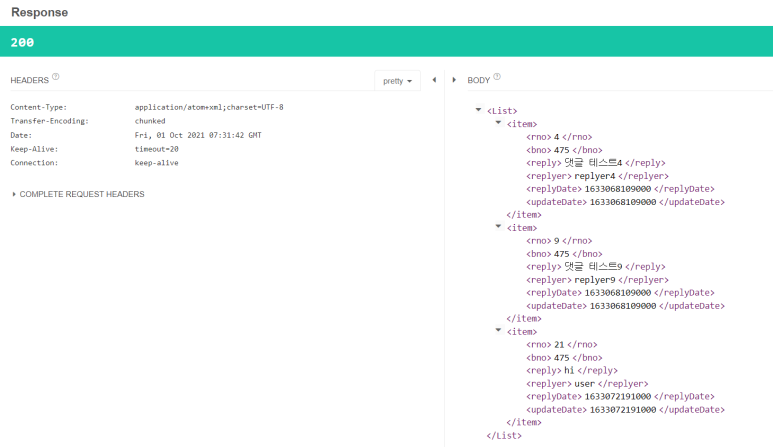The image size is (773, 447).
Task: Select the rno 9 line
Action: pos(559,241)
